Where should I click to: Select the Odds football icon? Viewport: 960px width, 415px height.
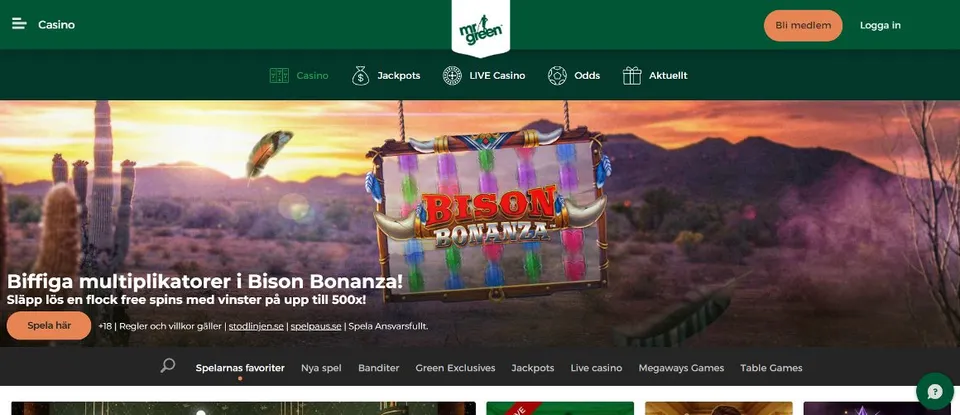[x=557, y=76]
